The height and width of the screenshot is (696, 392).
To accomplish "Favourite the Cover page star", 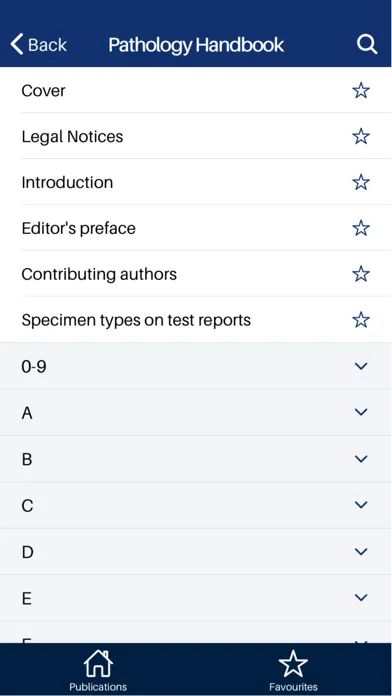I will click(361, 91).
